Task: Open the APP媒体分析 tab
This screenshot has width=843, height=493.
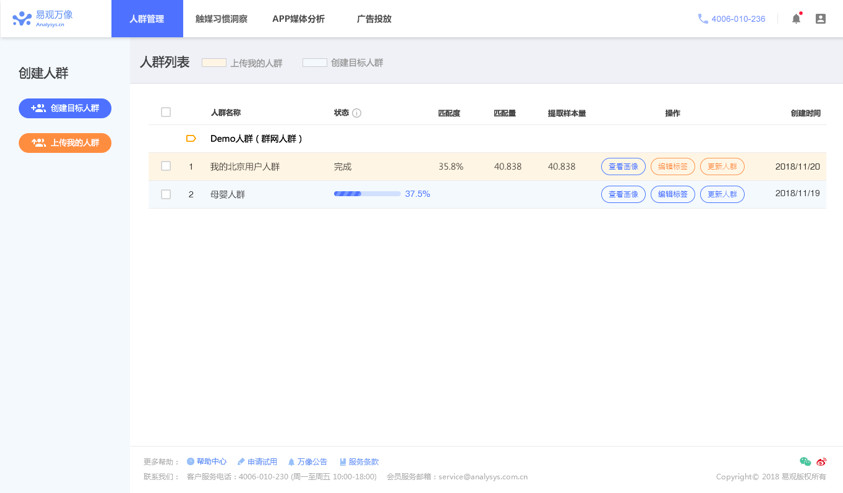Action: tap(298, 19)
